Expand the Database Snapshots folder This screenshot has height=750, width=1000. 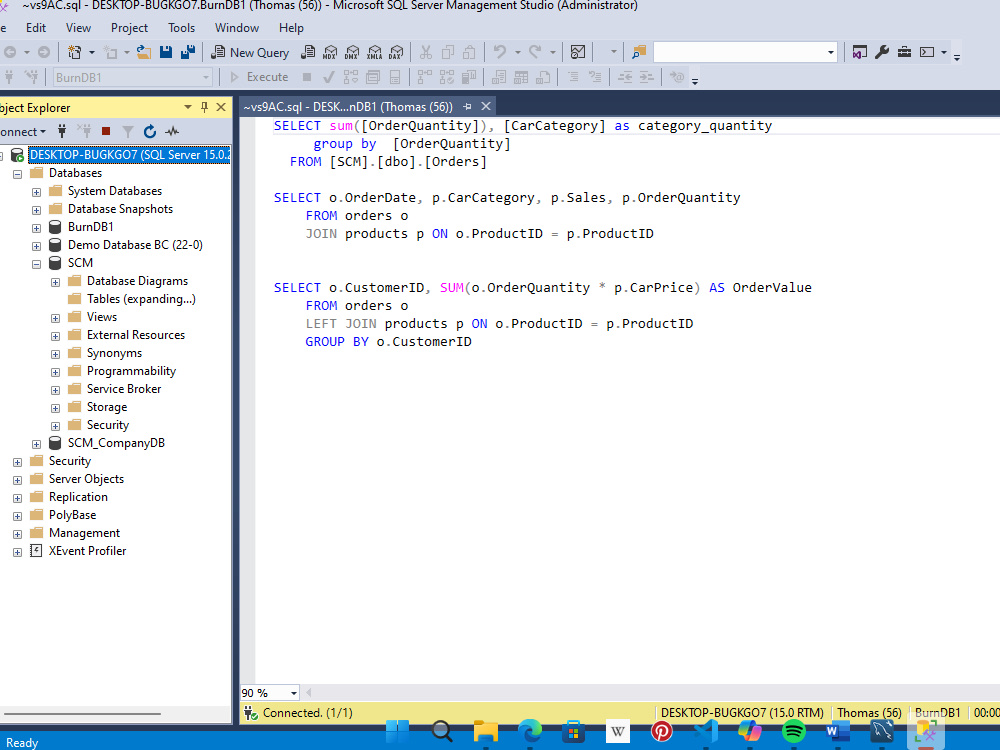click(x=36, y=209)
